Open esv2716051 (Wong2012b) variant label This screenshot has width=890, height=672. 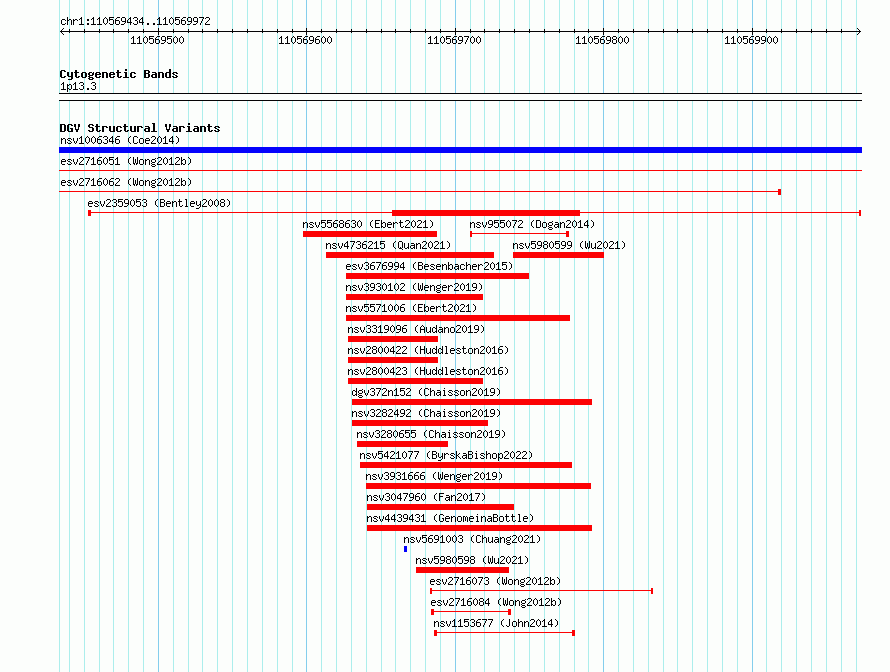126,161
